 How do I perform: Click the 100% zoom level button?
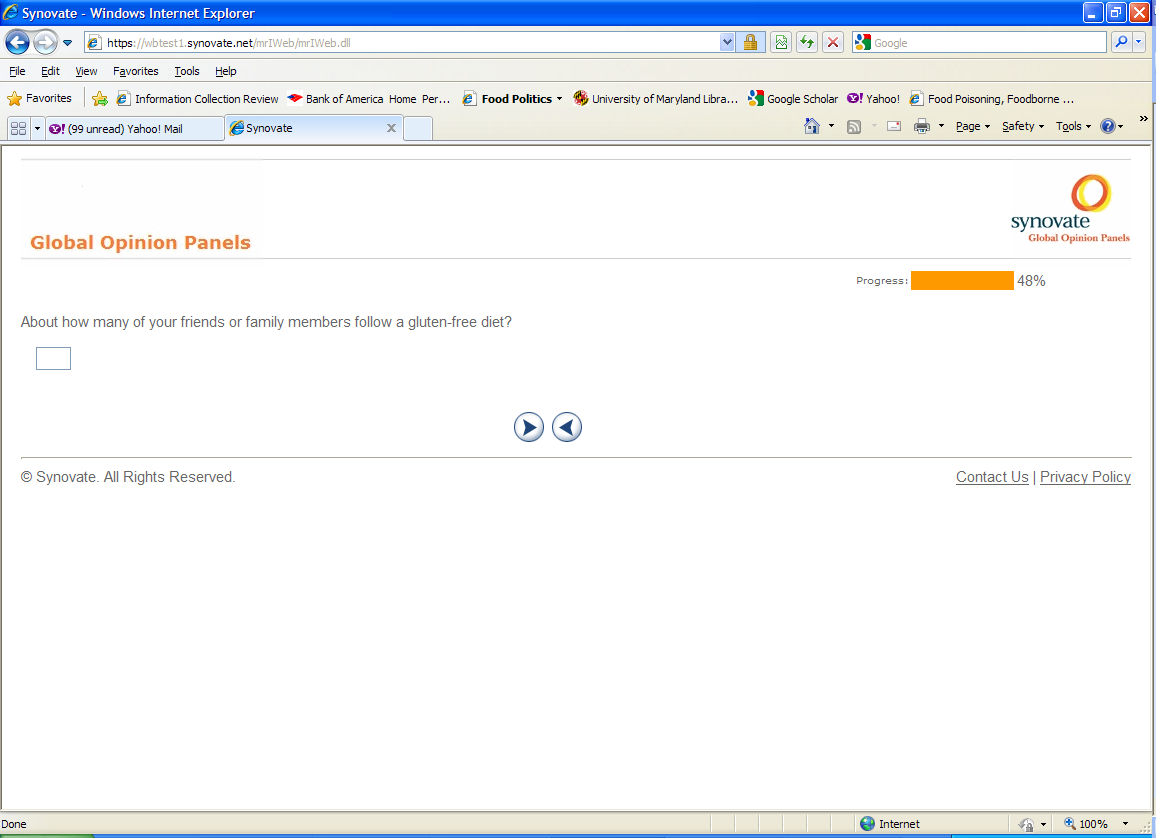(1085, 824)
